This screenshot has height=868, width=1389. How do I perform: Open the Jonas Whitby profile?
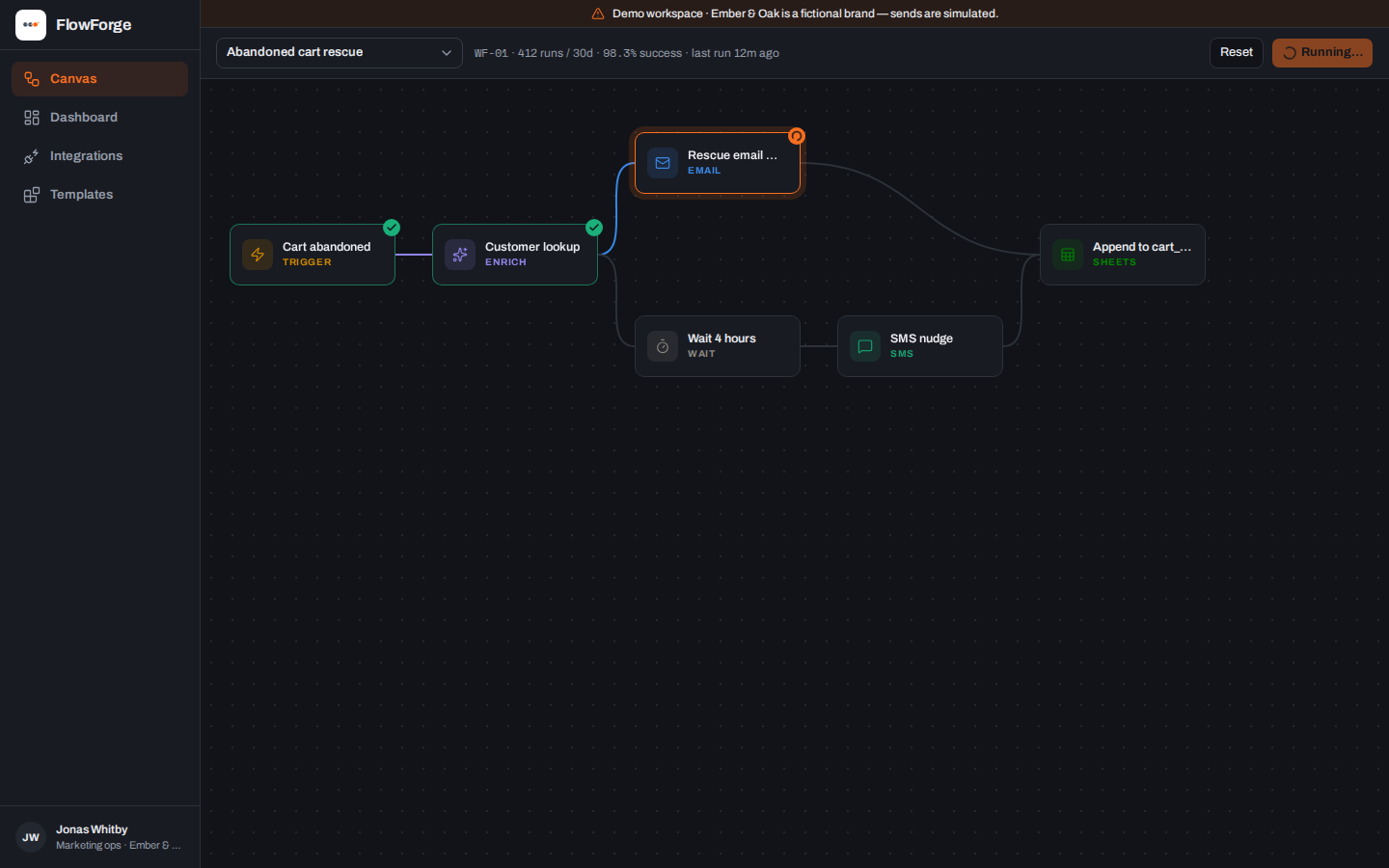(99, 837)
